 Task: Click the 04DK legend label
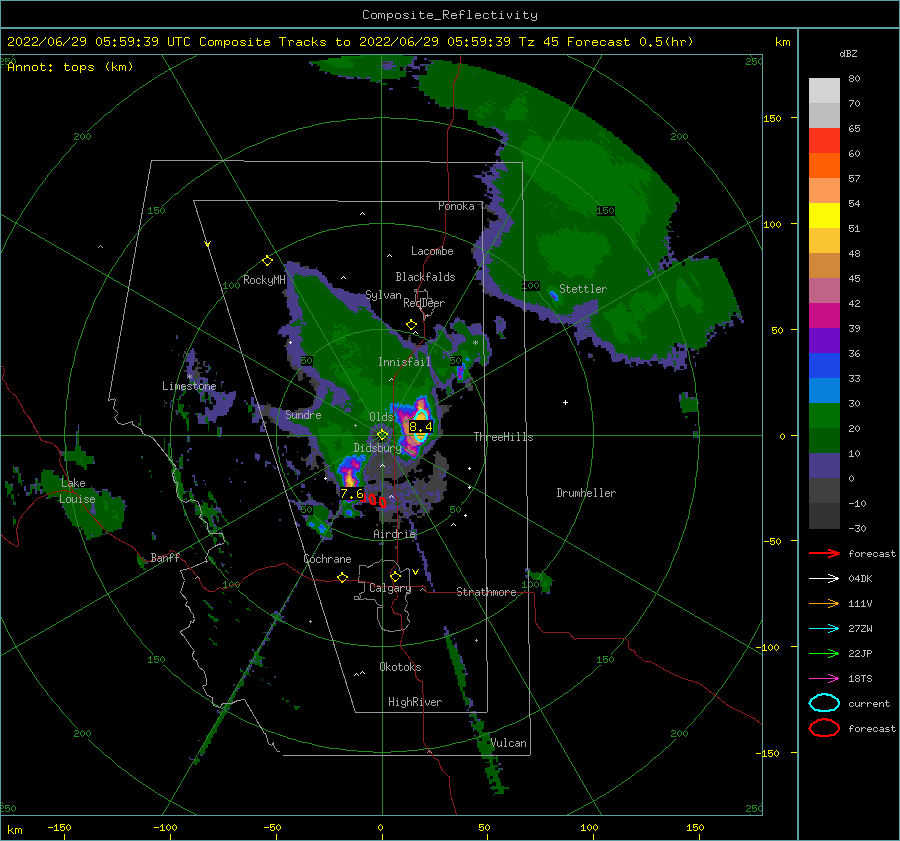point(860,578)
